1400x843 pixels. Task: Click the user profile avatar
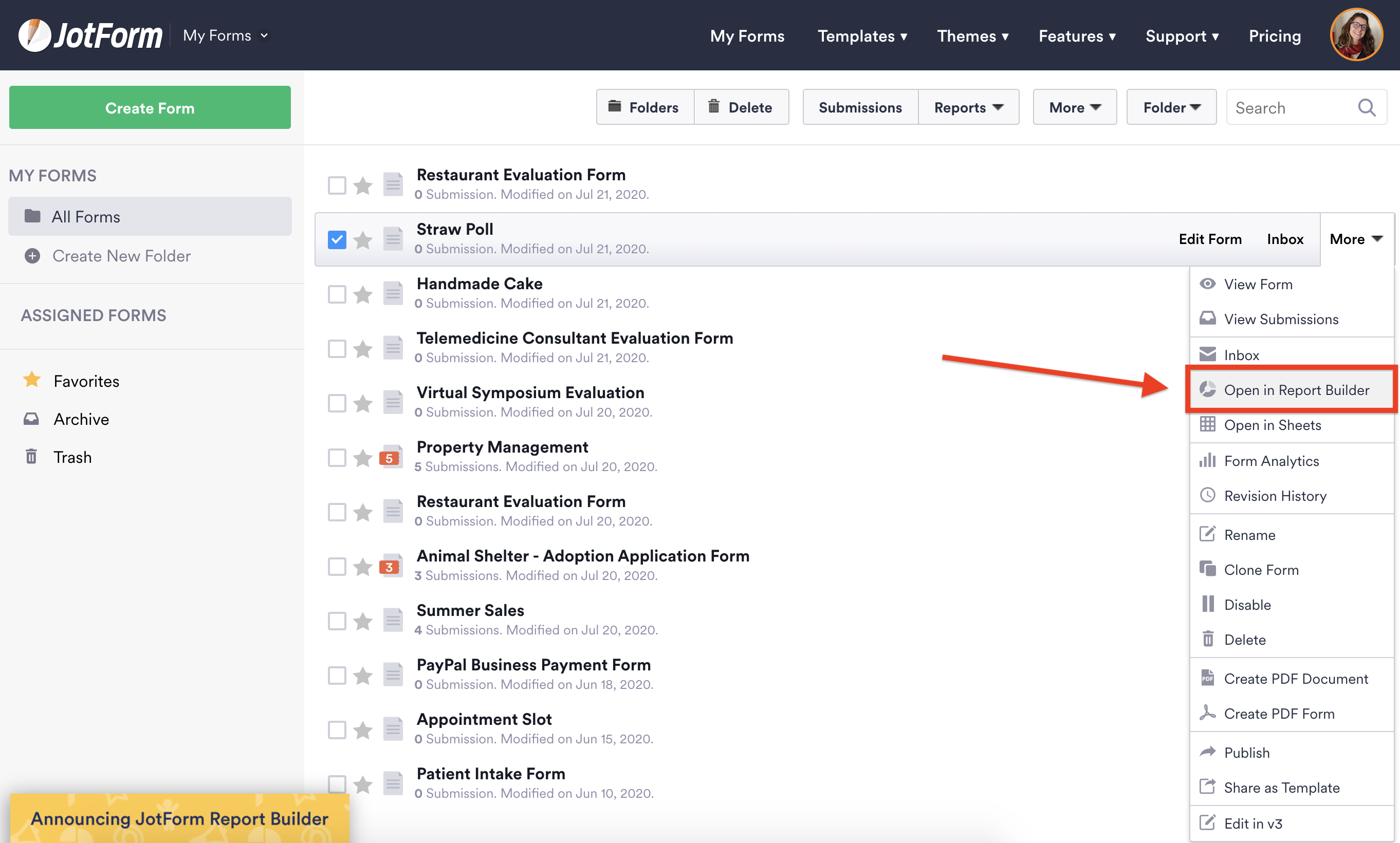[1356, 35]
